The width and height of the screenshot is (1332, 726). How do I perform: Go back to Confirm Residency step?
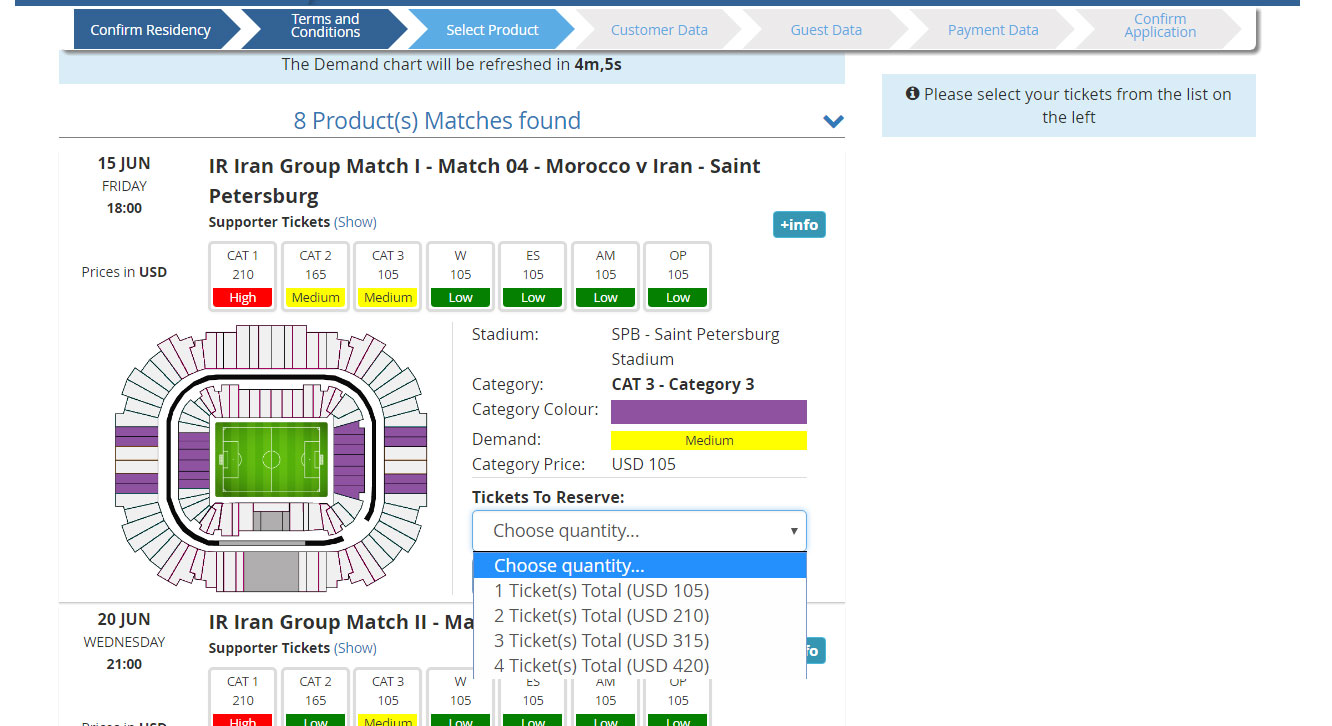pos(150,30)
